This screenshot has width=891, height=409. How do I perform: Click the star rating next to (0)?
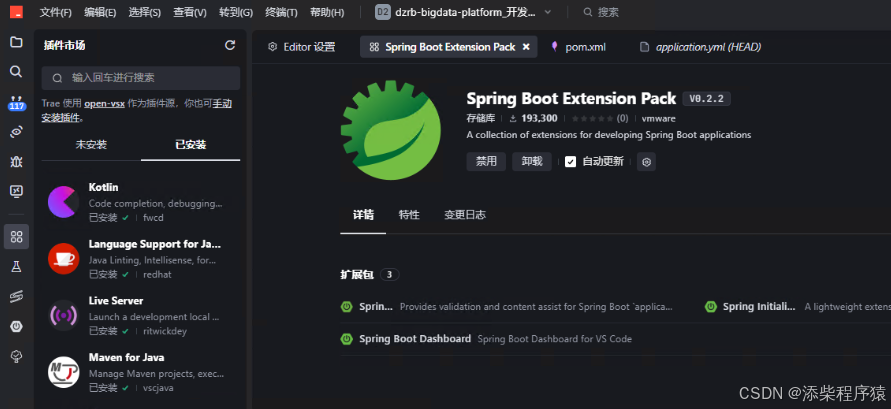[x=593, y=119]
